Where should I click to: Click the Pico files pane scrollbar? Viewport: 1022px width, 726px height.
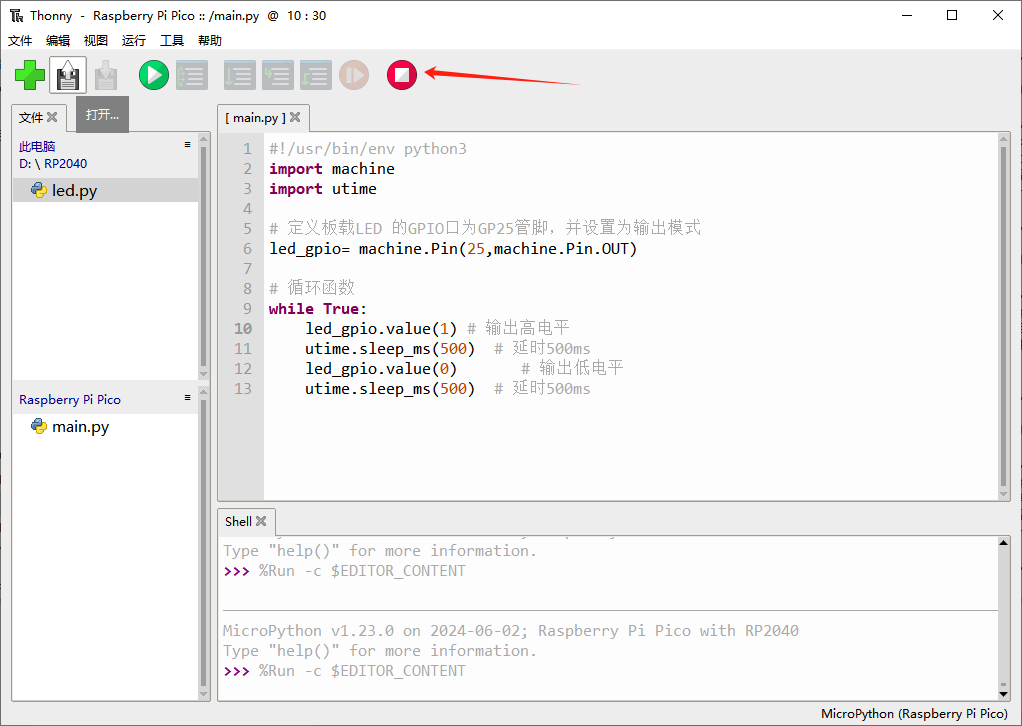(203, 544)
